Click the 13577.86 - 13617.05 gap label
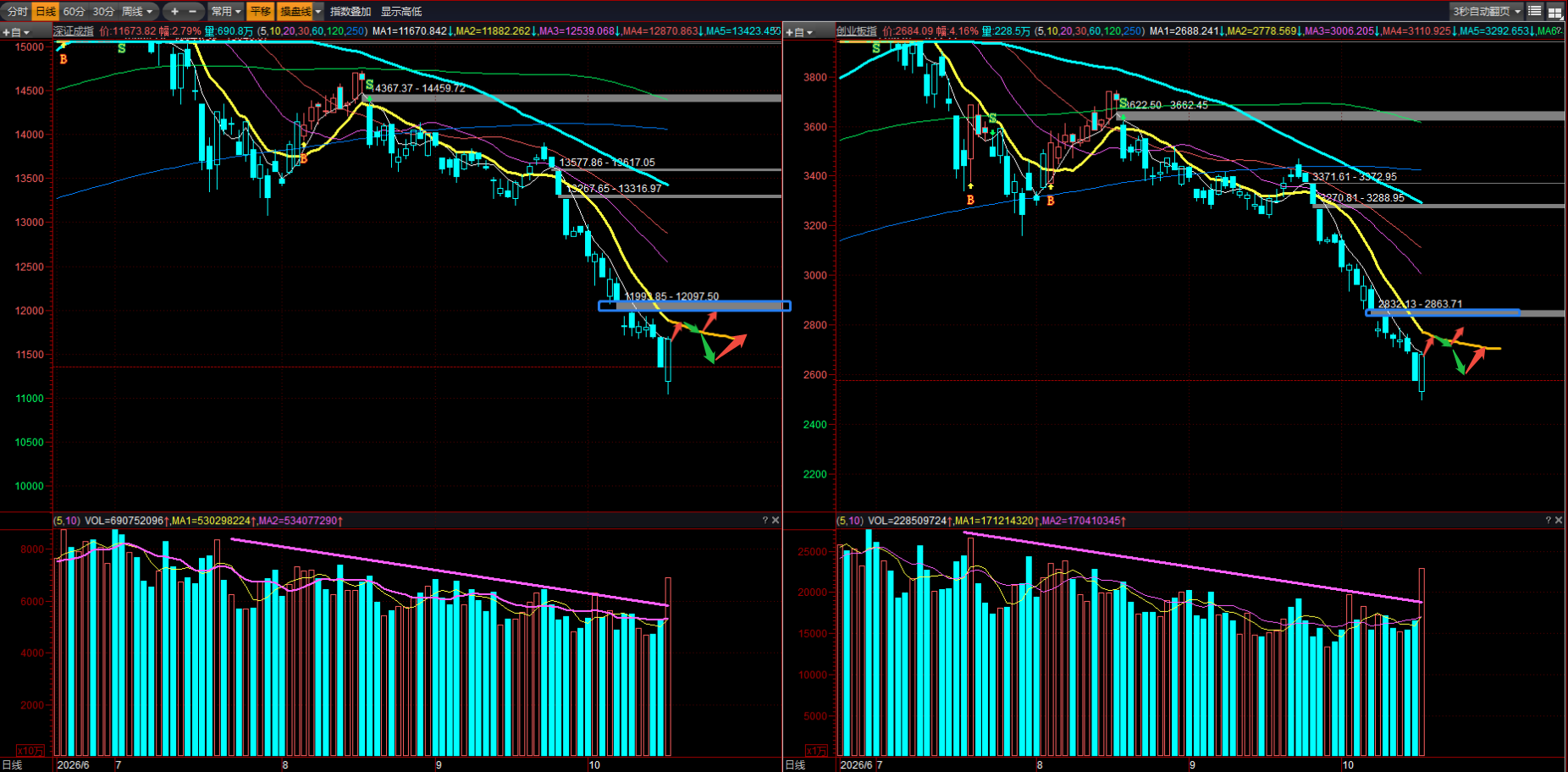Viewport: 1568px width, 772px height. tap(607, 163)
